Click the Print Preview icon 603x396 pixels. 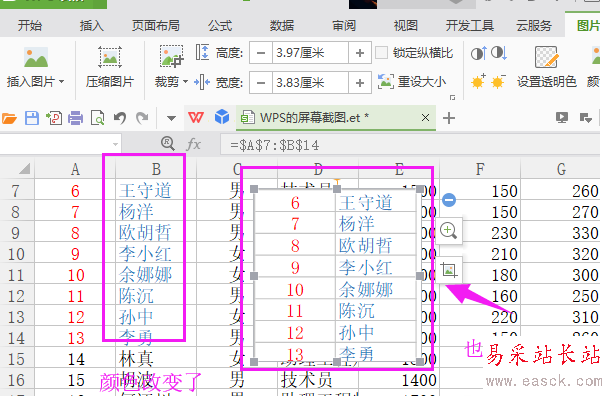click(x=98, y=118)
